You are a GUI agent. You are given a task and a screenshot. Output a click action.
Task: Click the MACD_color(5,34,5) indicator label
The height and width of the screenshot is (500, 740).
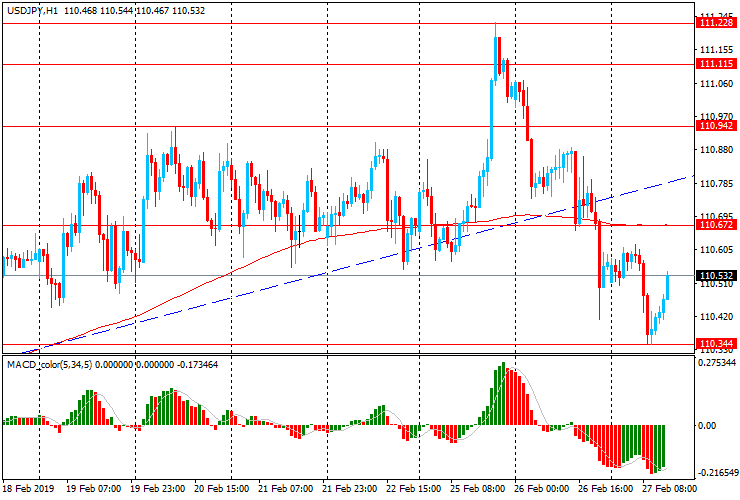50,365
